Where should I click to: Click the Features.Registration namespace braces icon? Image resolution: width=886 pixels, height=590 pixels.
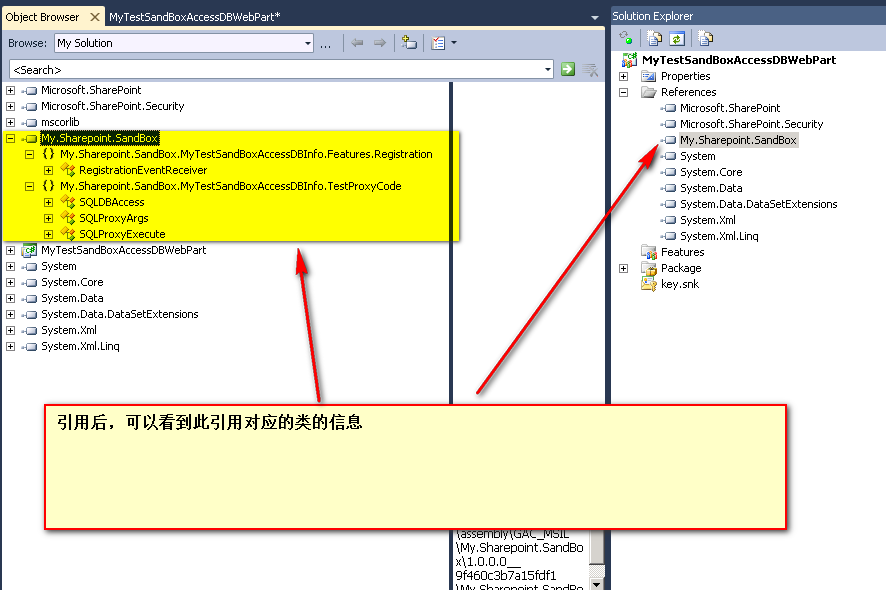49,154
